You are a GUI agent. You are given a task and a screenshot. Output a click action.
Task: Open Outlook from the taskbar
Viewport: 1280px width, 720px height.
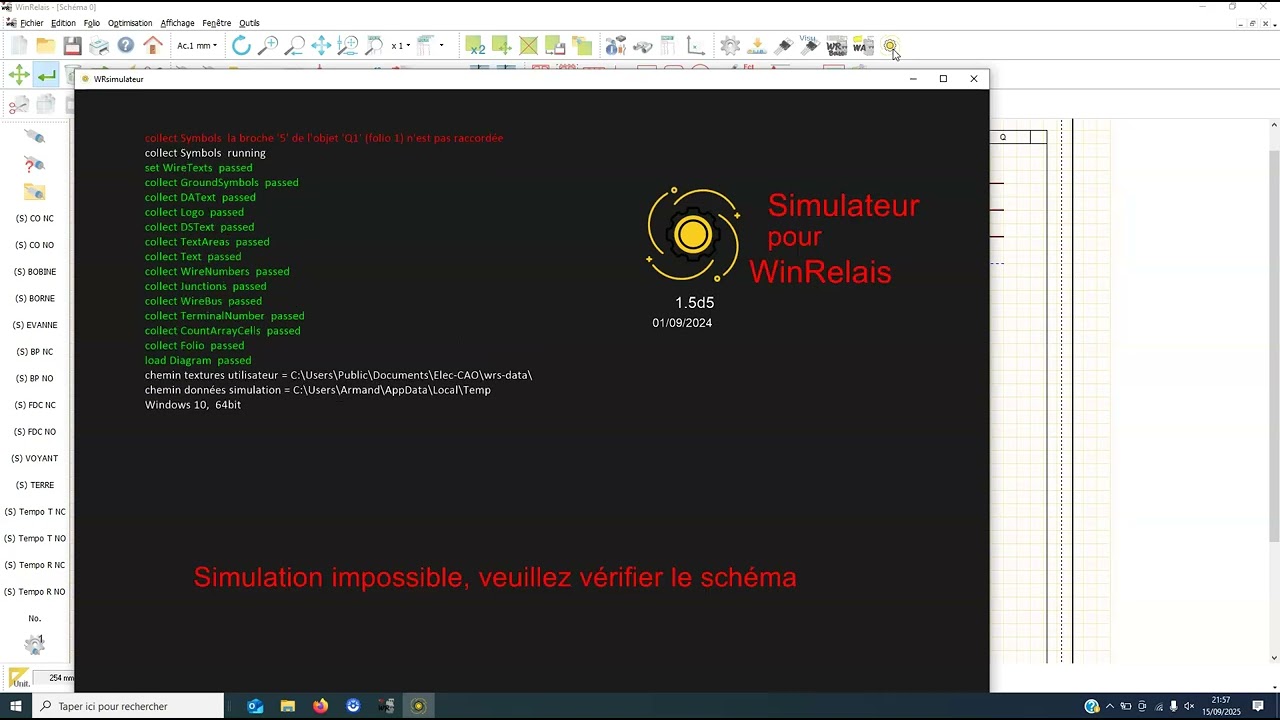(255, 706)
